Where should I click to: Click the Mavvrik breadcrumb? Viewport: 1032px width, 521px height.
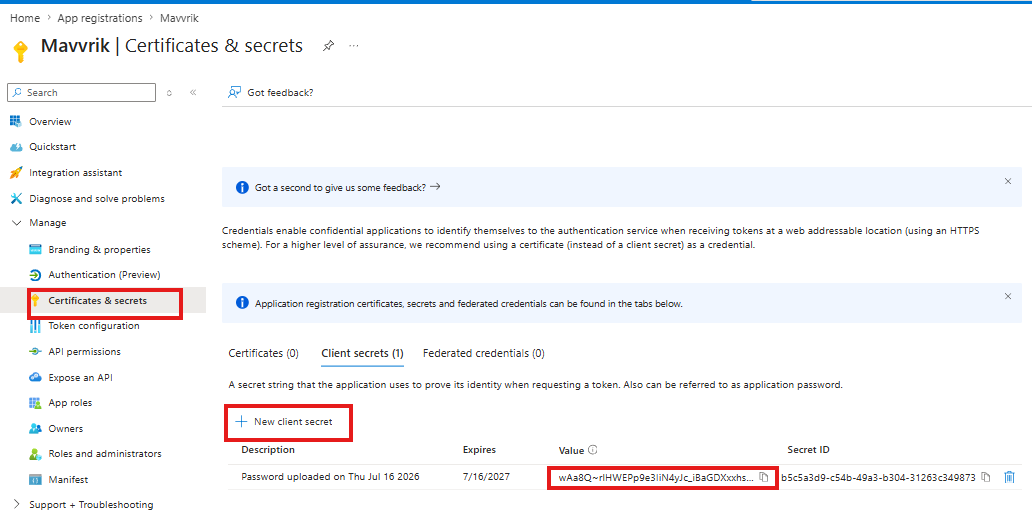179,18
